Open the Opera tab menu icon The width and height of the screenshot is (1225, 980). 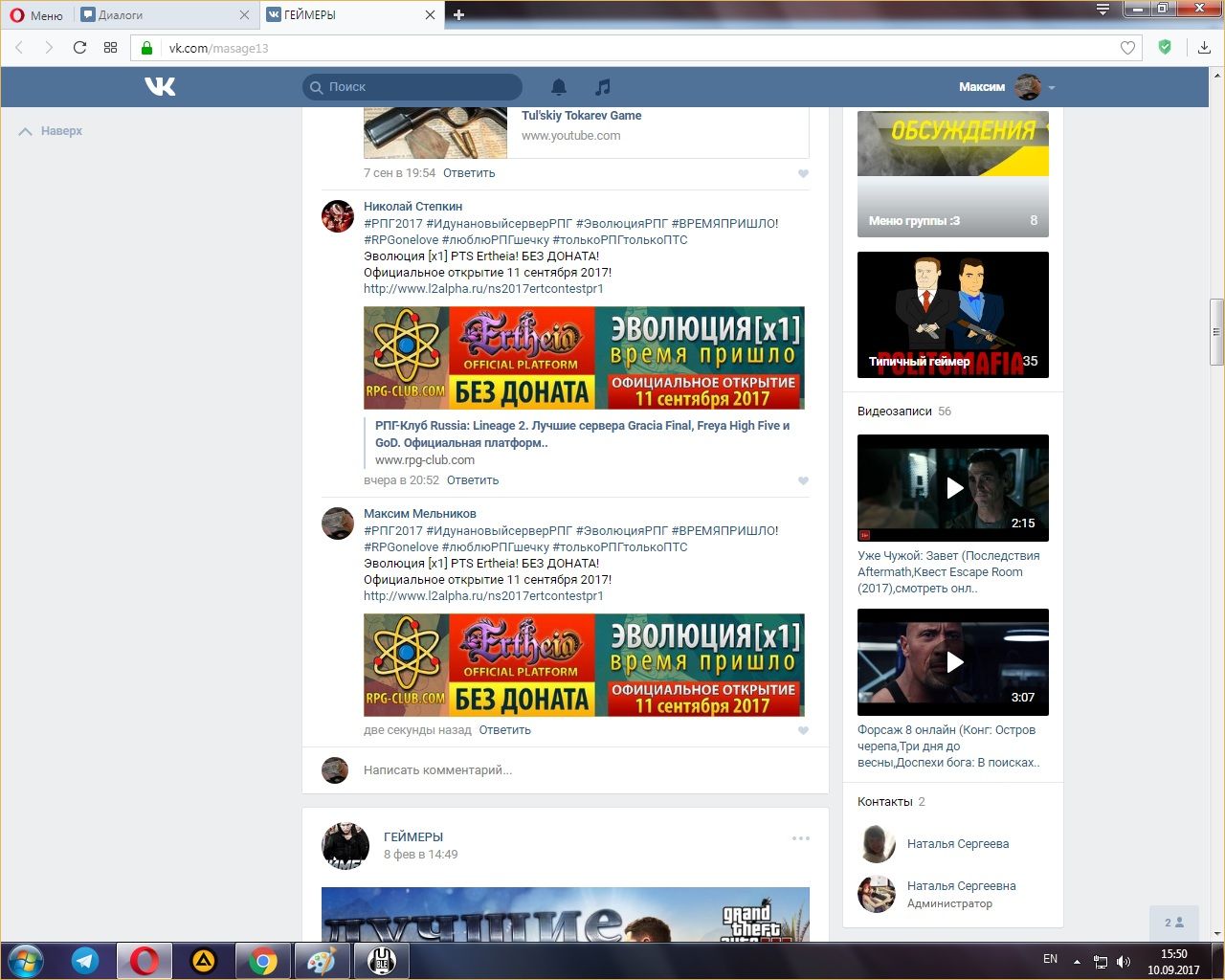click(x=1103, y=10)
